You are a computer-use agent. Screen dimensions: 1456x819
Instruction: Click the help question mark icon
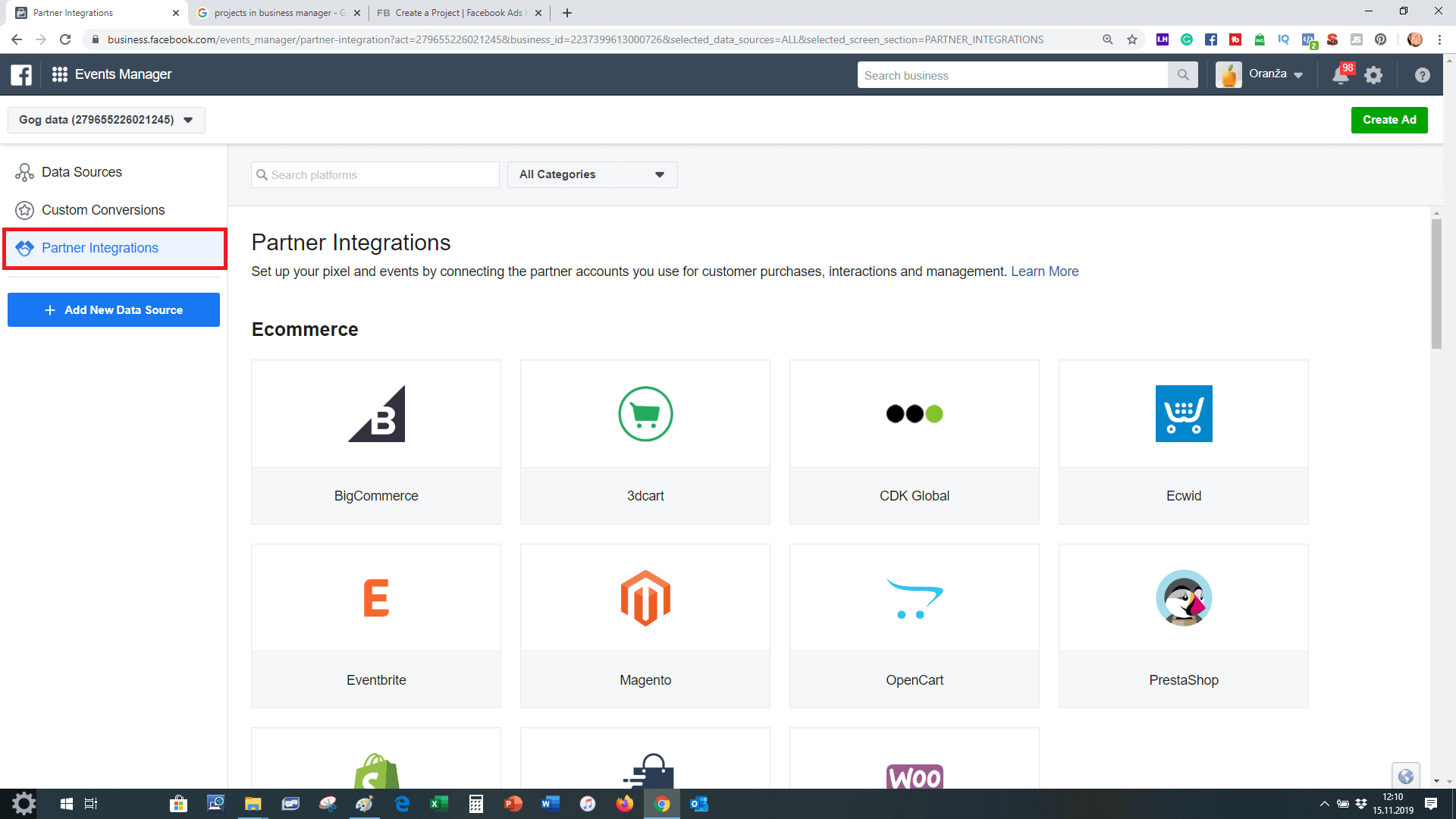tap(1422, 75)
